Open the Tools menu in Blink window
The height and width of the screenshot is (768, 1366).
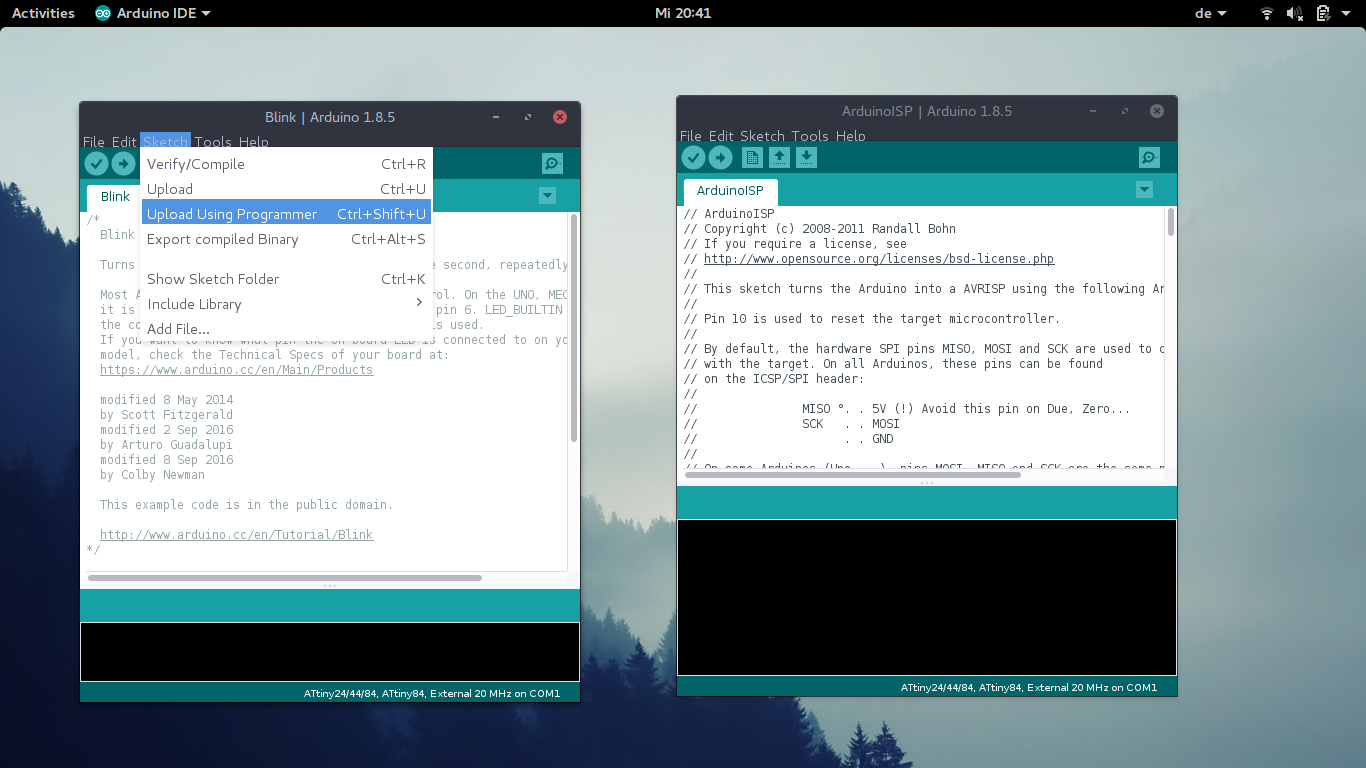[x=213, y=142]
